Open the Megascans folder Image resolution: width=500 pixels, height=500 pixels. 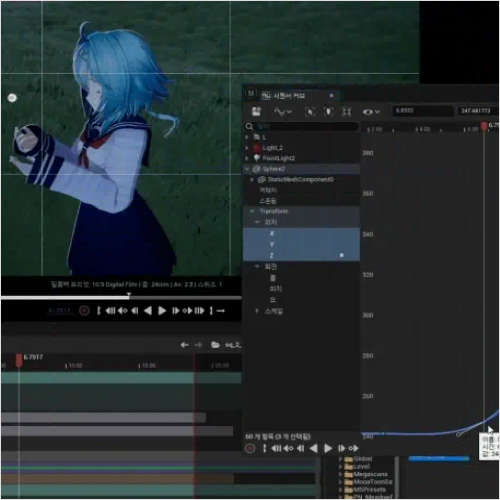[x=370, y=474]
